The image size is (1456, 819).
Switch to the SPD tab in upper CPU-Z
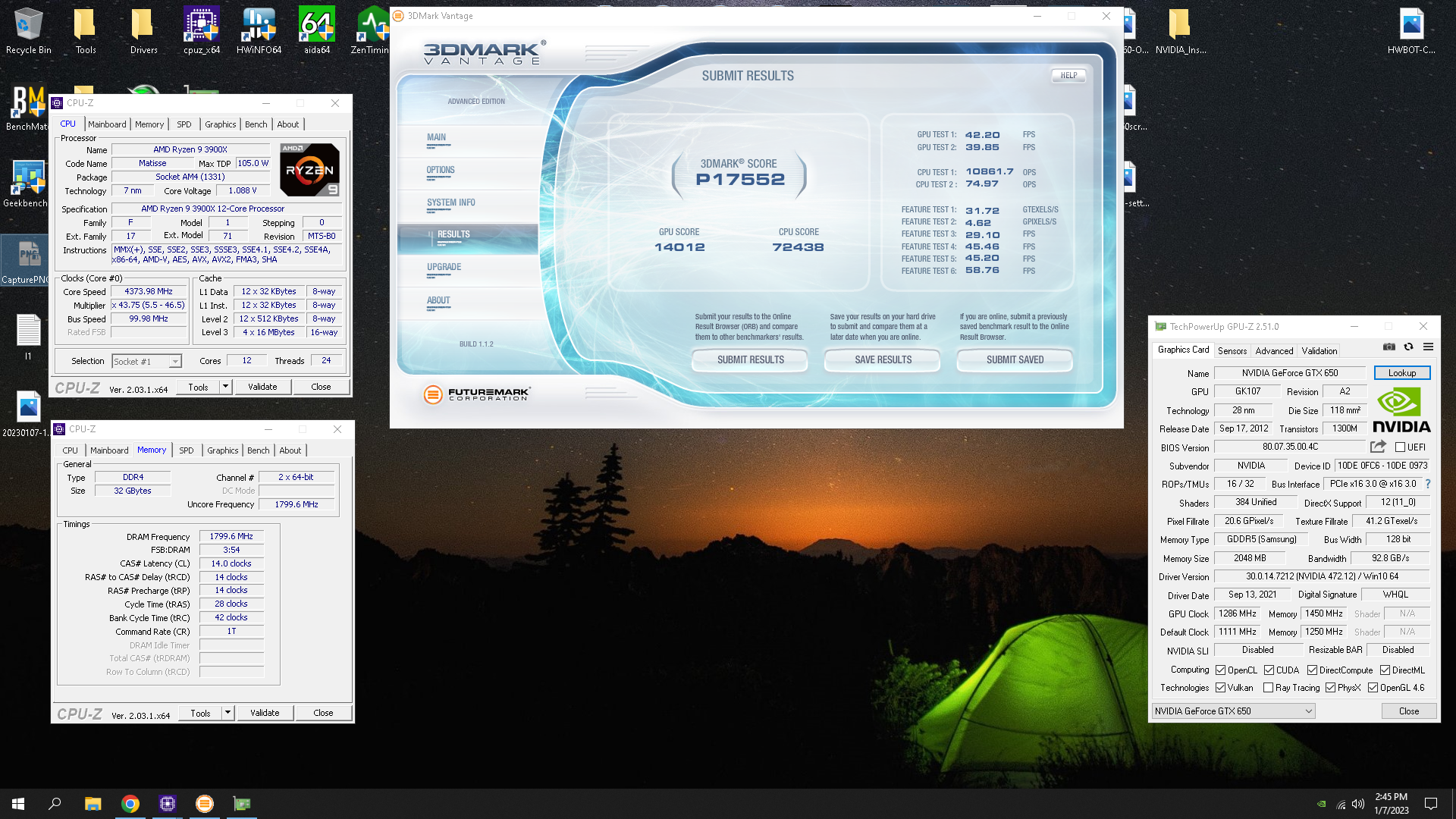pos(184,124)
